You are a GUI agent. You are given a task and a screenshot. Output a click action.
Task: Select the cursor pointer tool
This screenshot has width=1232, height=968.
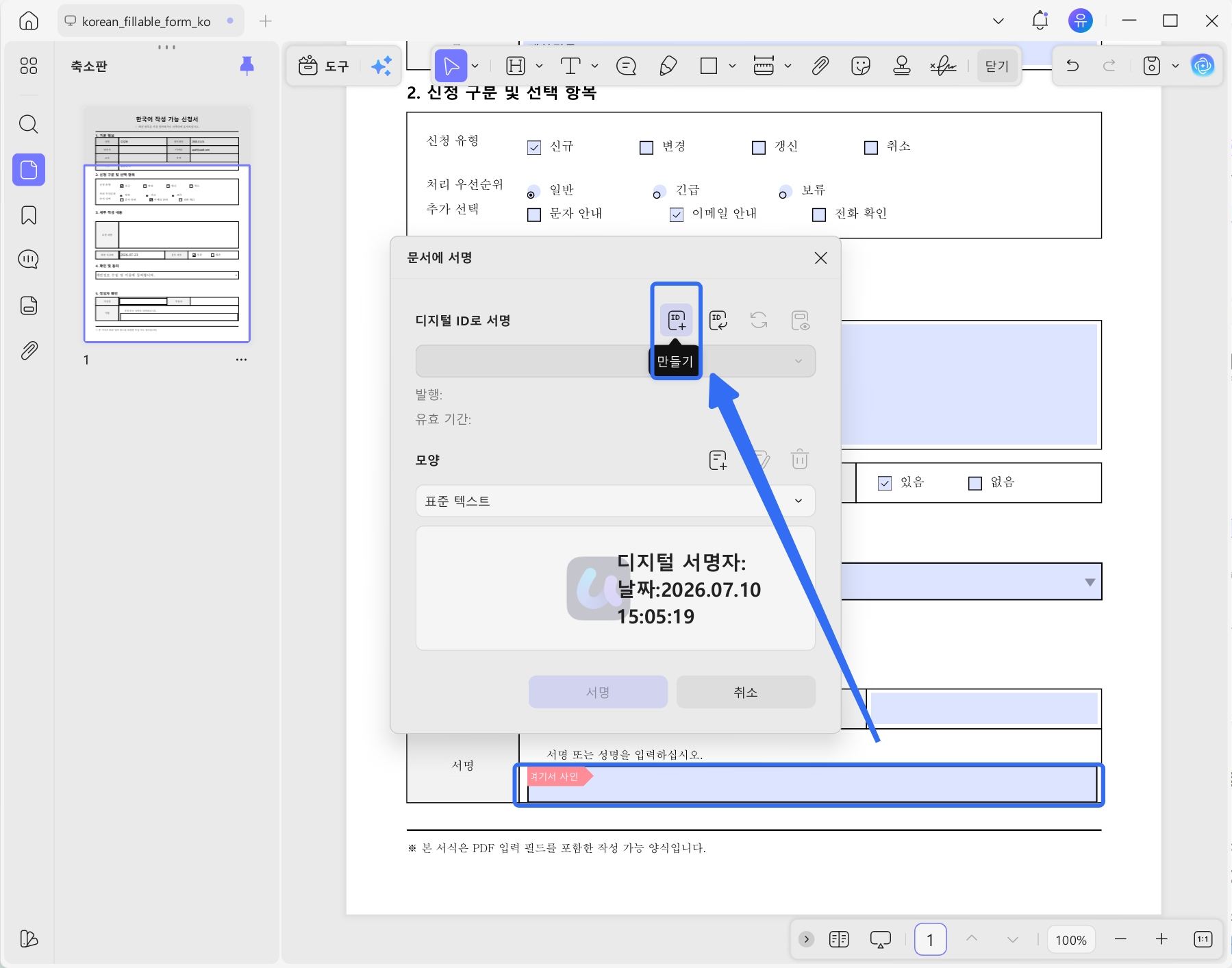point(451,66)
